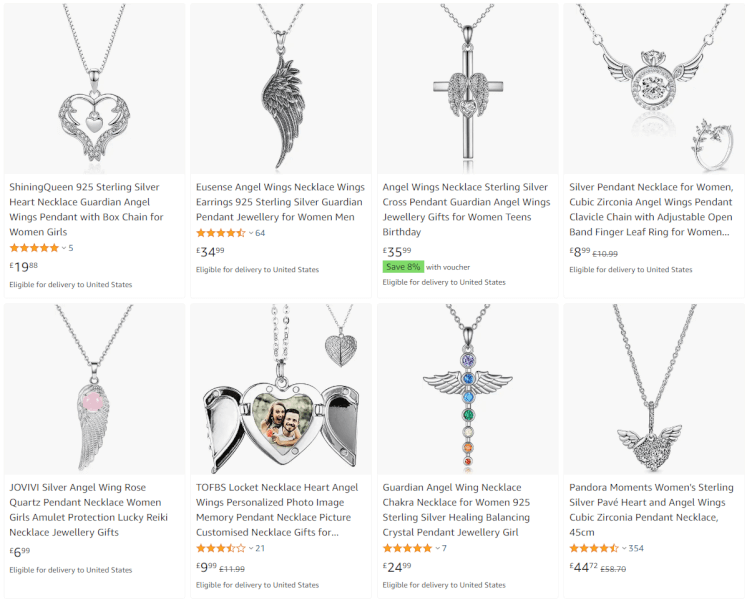The height and width of the screenshot is (600, 747).
Task: Expand rating dropdown beside 64 reviews
Action: point(251,234)
